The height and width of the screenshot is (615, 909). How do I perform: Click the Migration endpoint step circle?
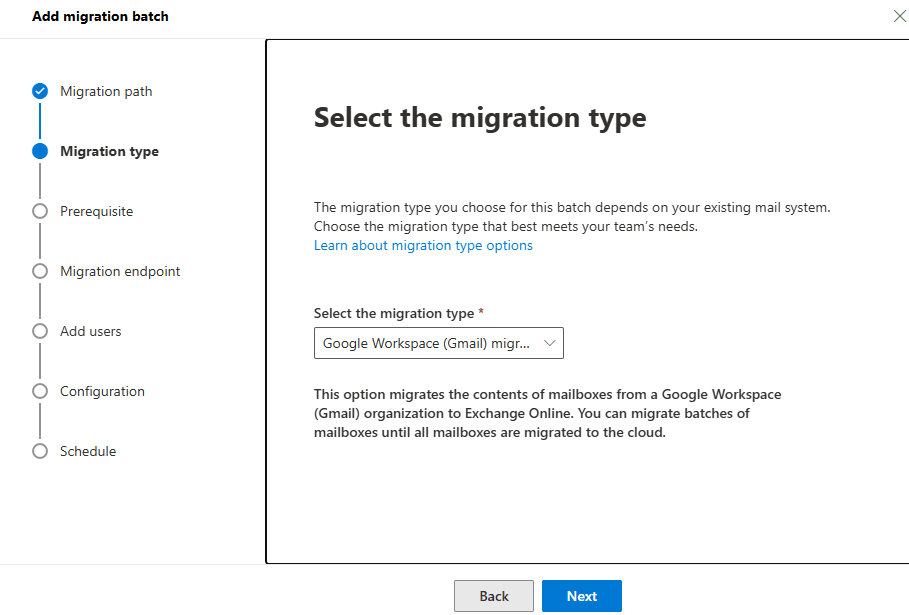(x=40, y=271)
